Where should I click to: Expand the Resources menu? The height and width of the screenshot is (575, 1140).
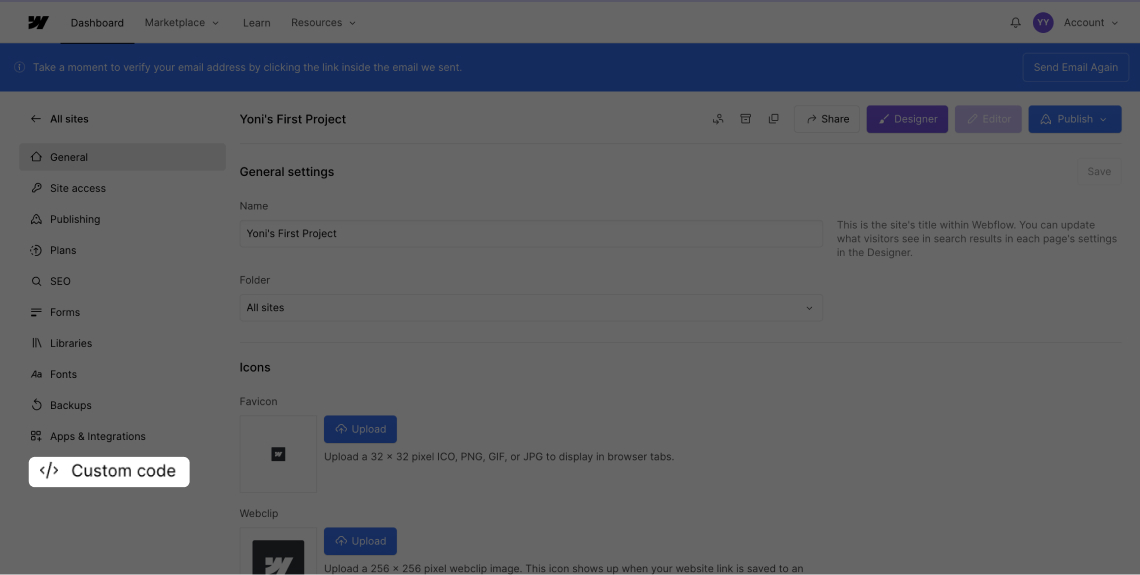click(x=322, y=23)
